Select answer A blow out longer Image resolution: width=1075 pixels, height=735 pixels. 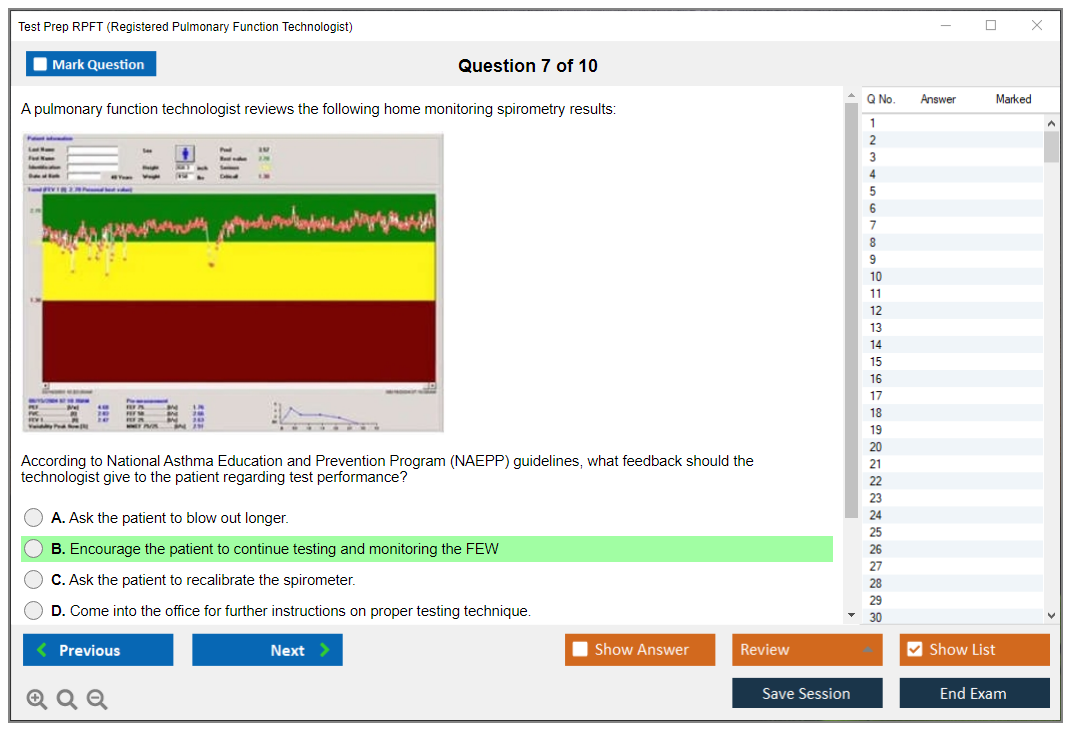(34, 518)
